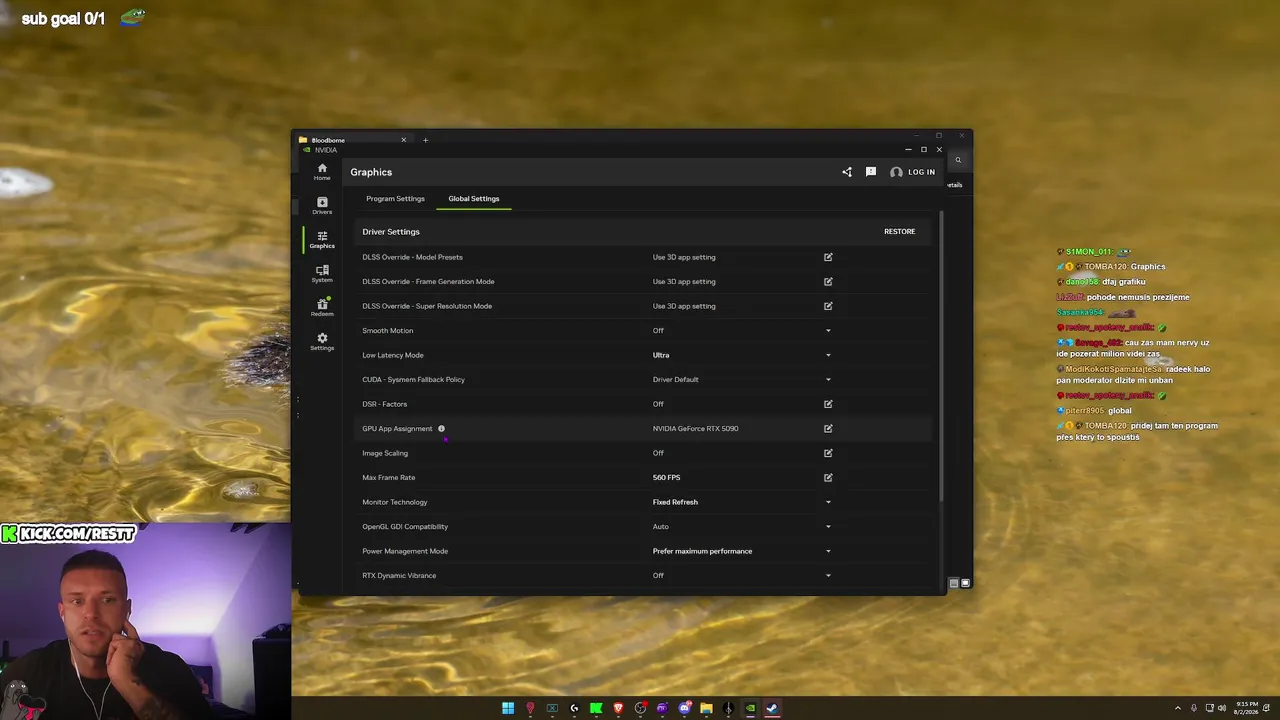Edit the Image Scaling setting
Image resolution: width=1280 pixels, height=720 pixels.
pos(828,453)
